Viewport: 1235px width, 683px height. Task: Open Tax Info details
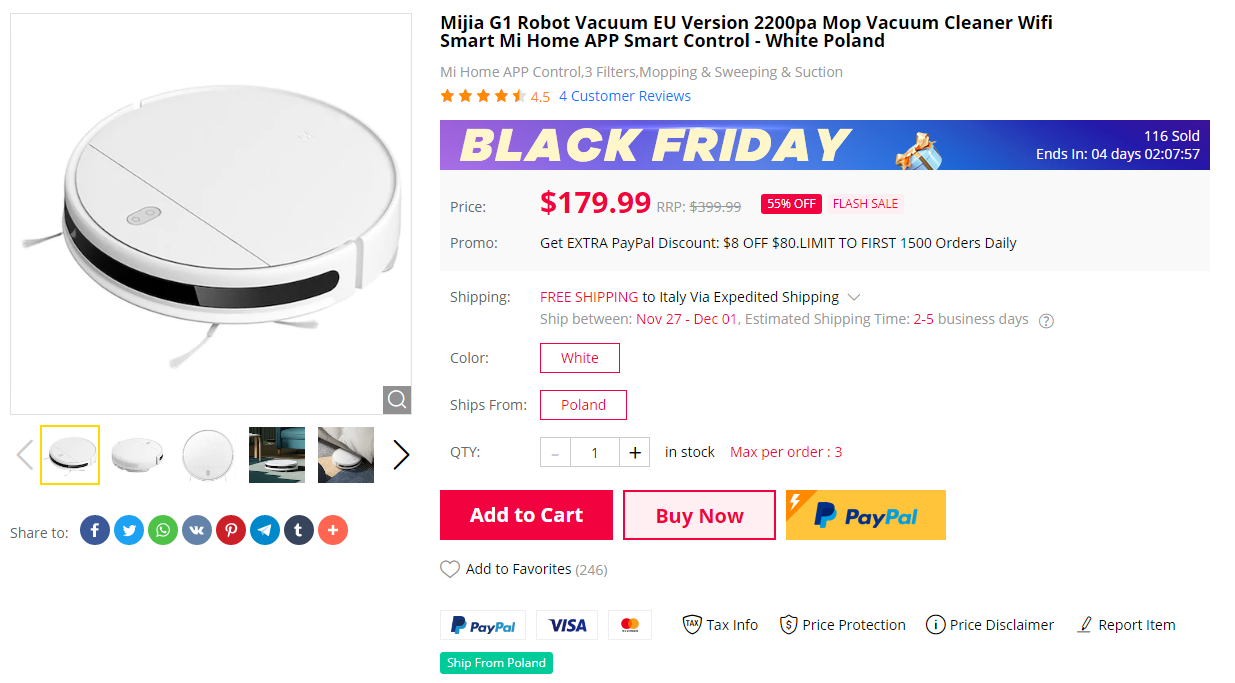tap(719, 624)
